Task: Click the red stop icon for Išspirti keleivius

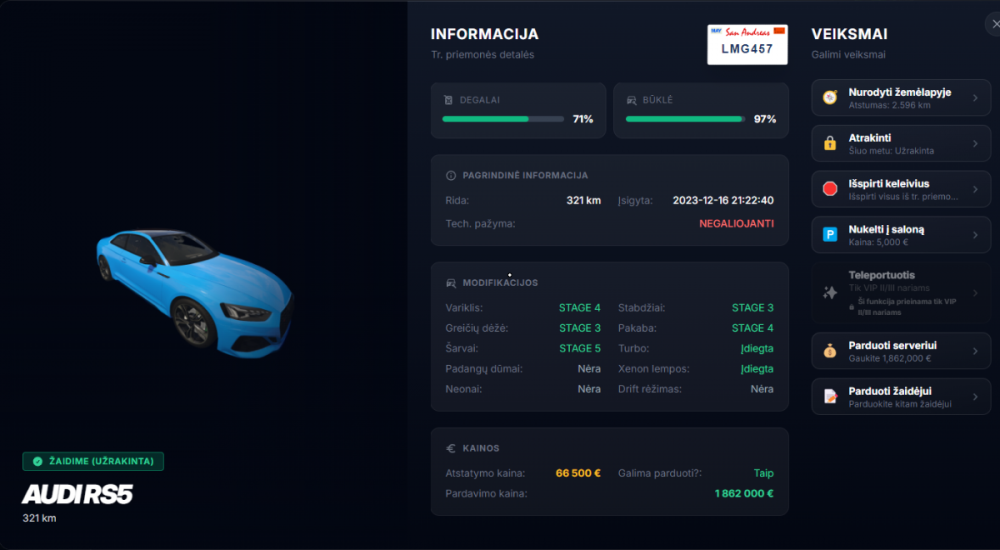Action: click(830, 189)
